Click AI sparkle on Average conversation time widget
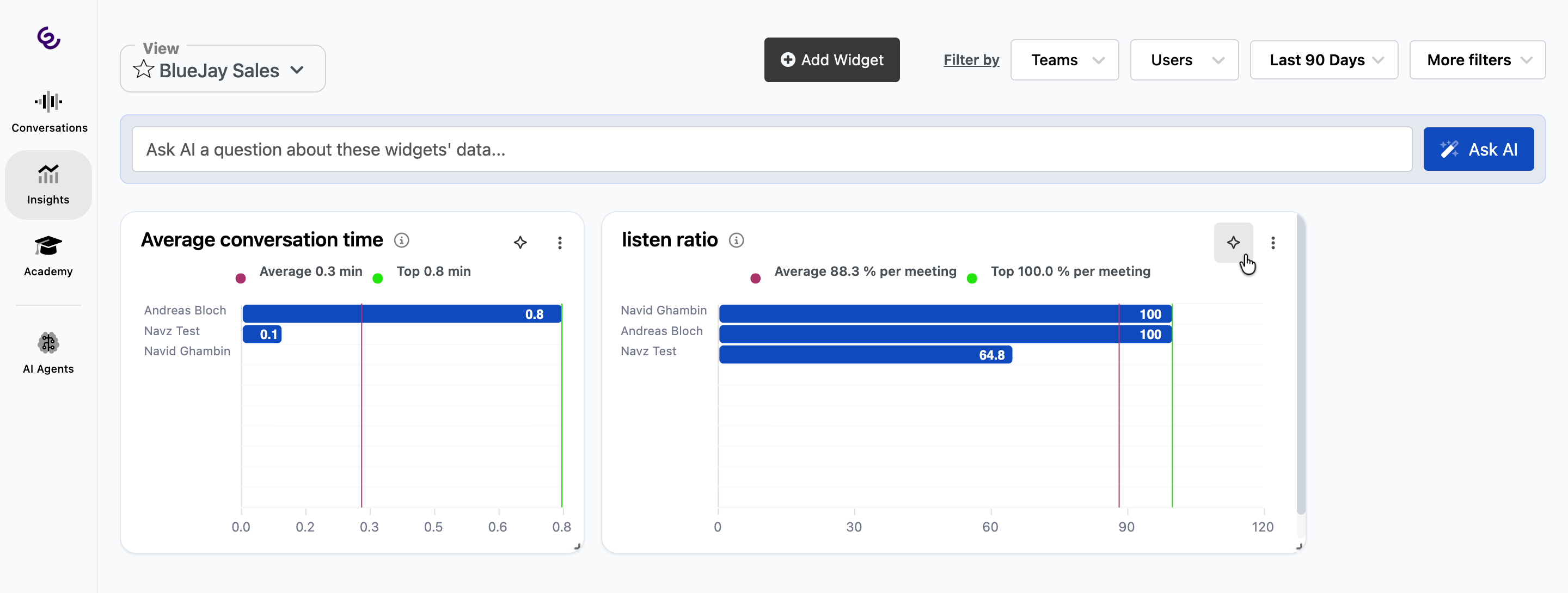The width and height of the screenshot is (1568, 593). [520, 243]
